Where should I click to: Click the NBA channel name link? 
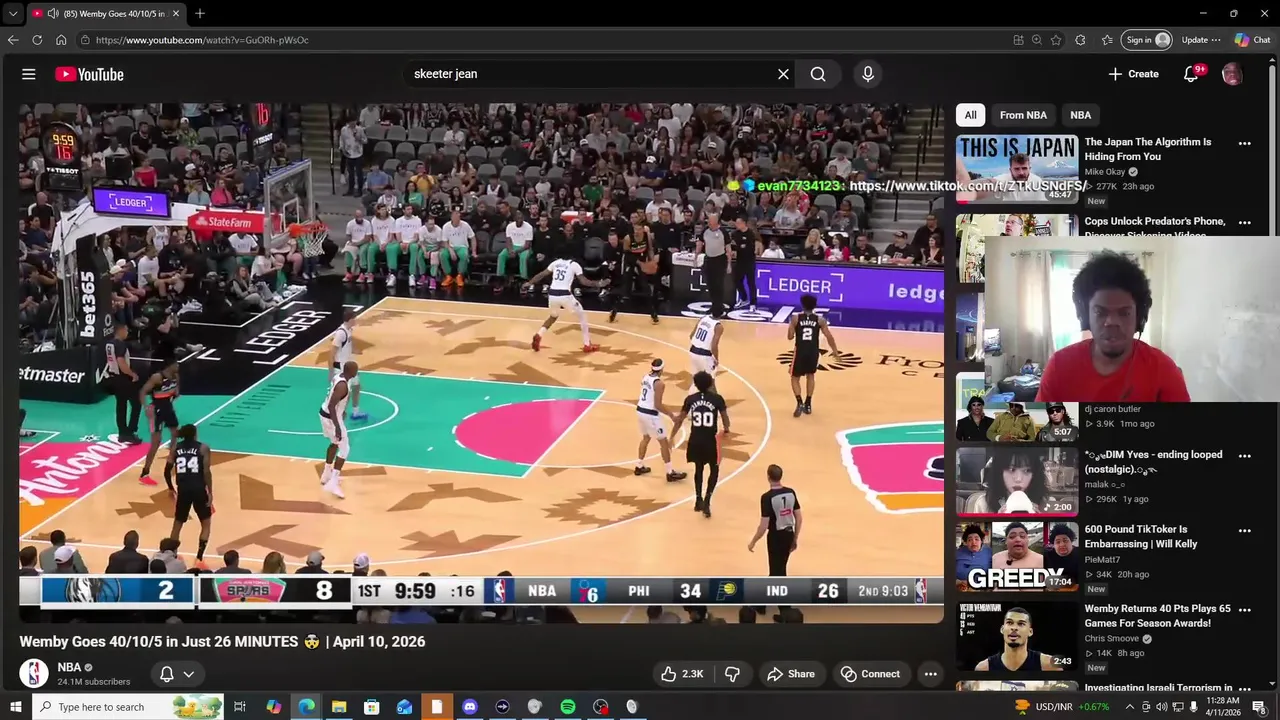click(x=69, y=667)
